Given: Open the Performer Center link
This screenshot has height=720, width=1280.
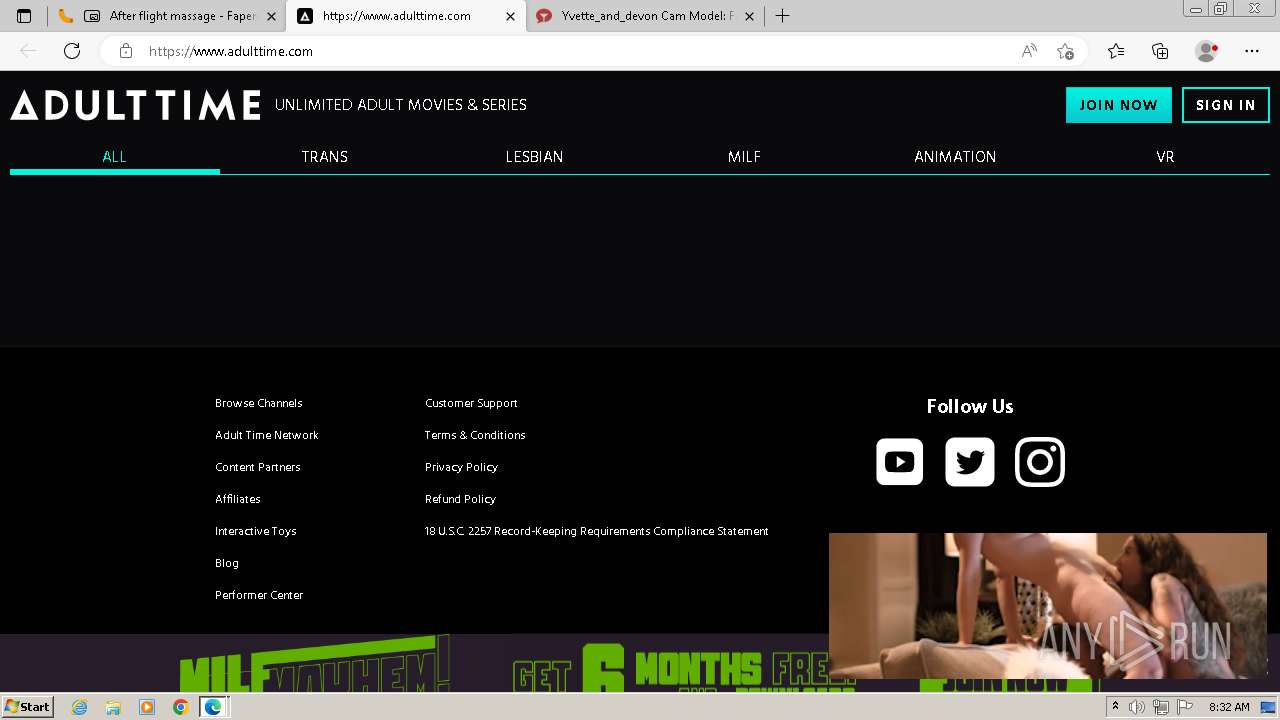Looking at the screenshot, I should point(259,595).
